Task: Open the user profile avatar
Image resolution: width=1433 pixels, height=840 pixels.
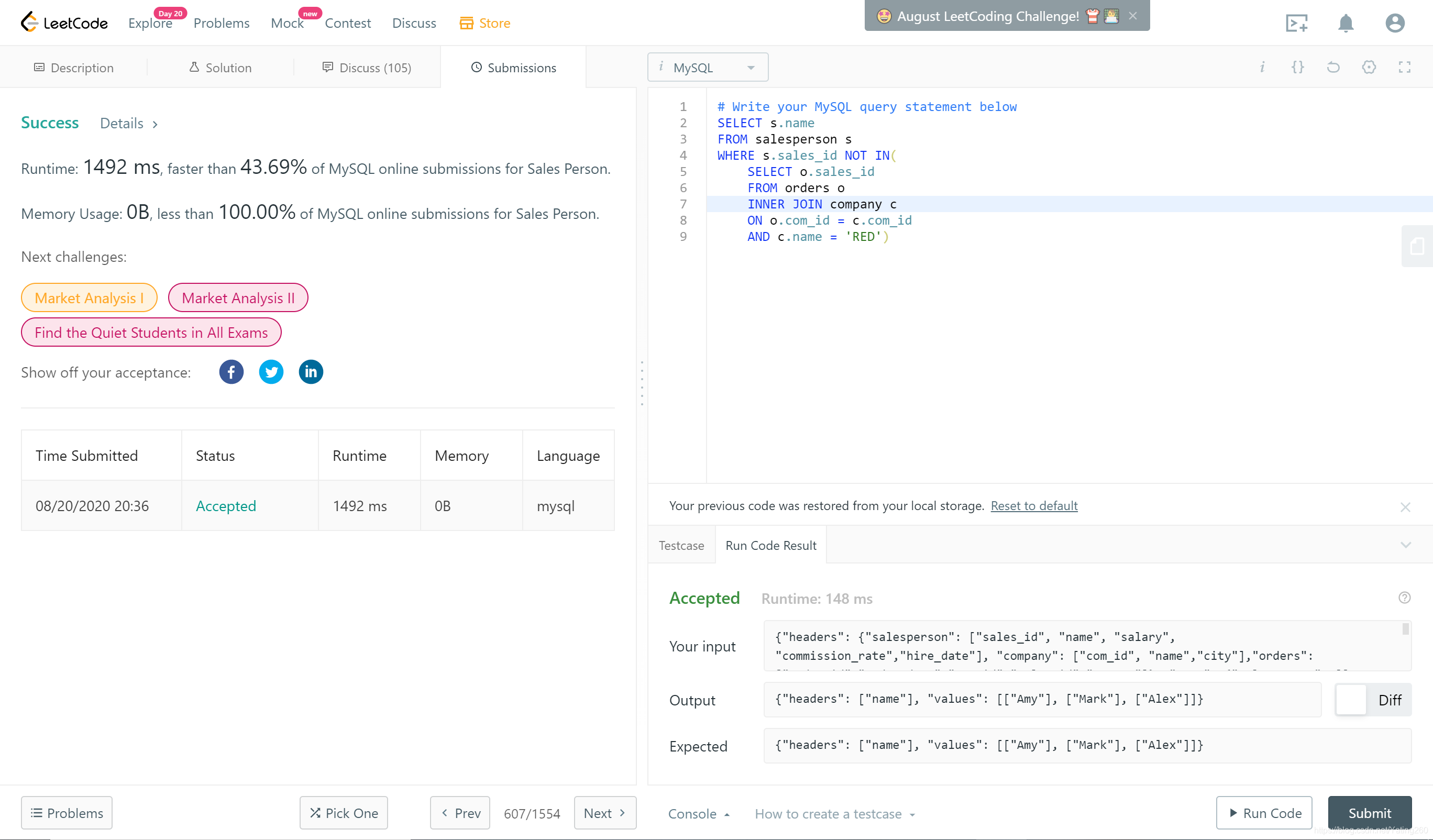Action: point(1394,24)
